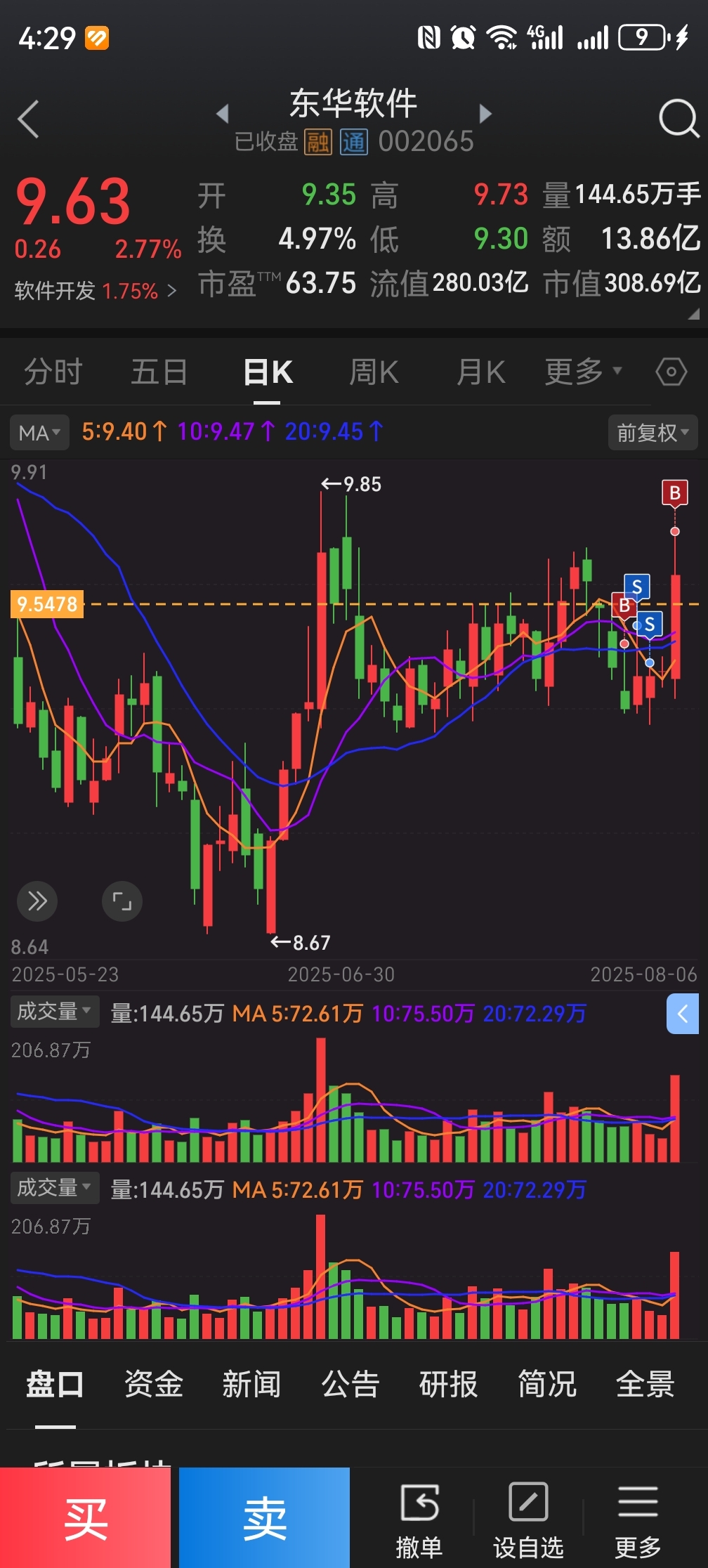Open the 全景 tab
The height and width of the screenshot is (1568, 708).
(x=645, y=1384)
